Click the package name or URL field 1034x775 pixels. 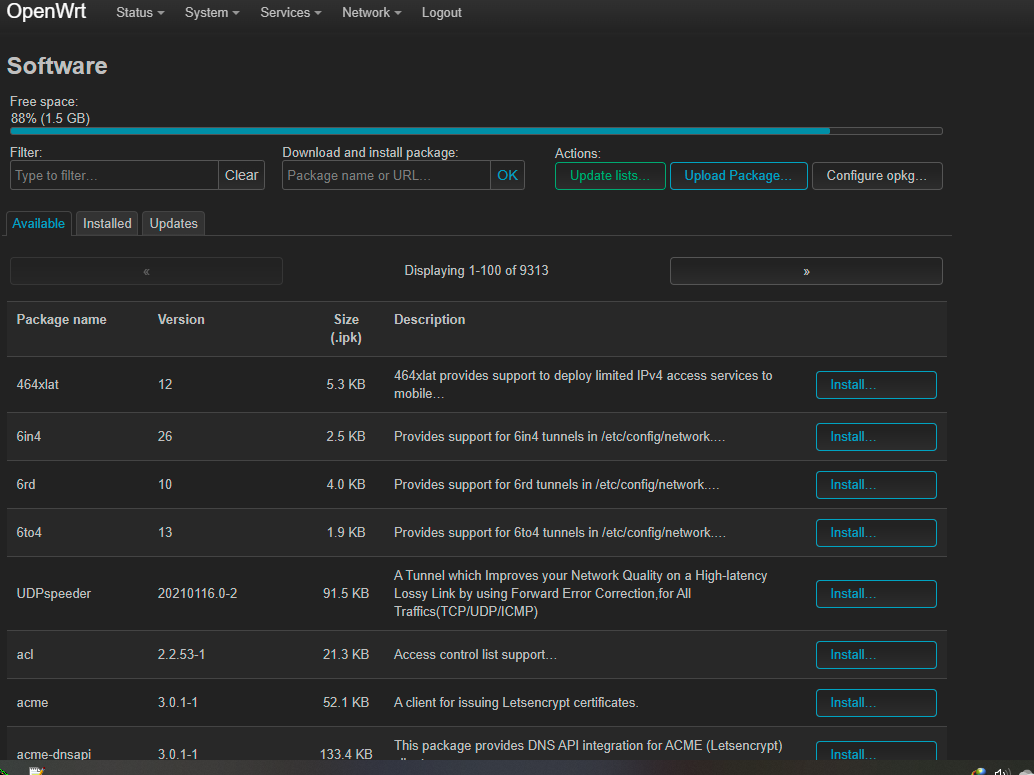click(386, 175)
